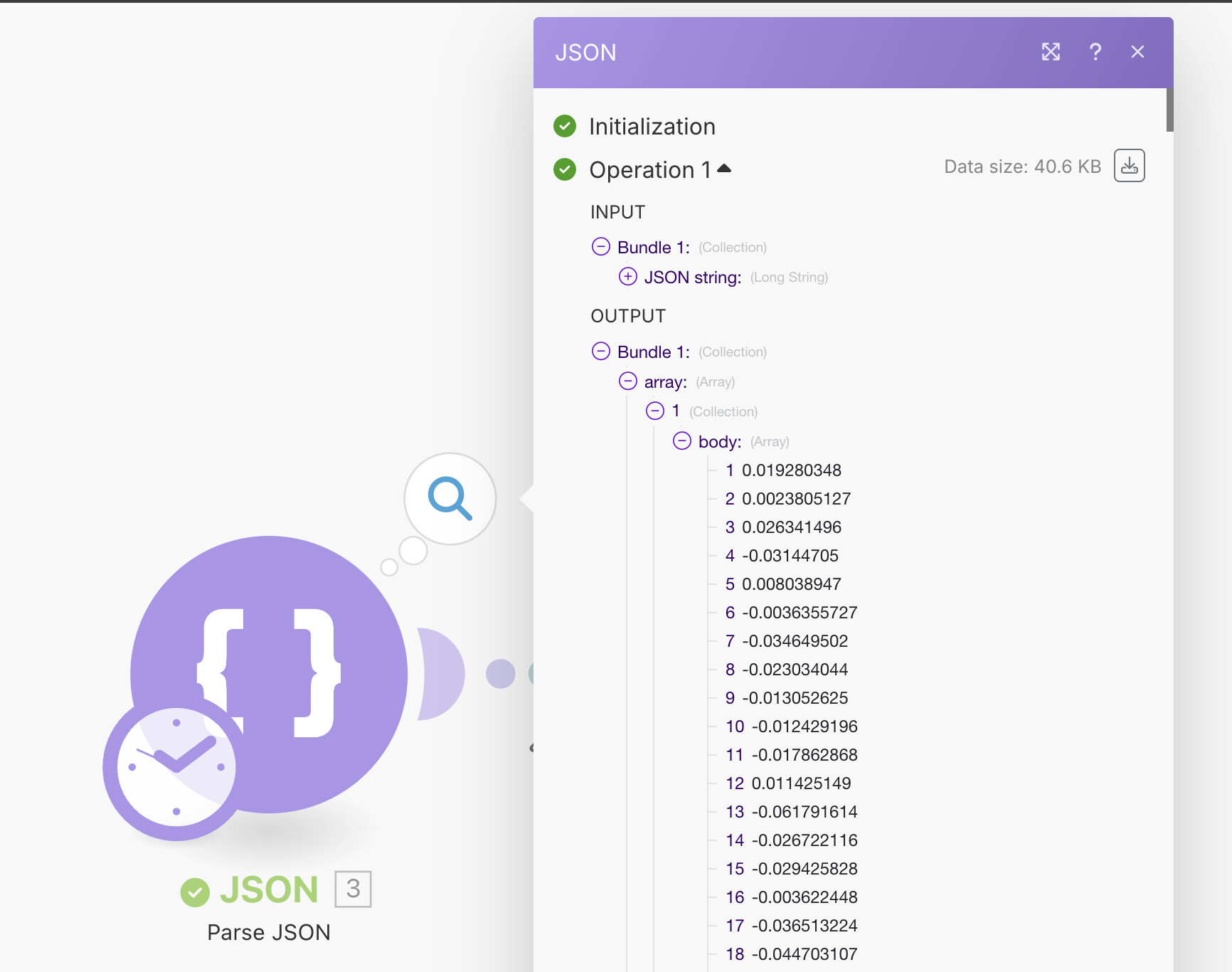Collapse input Bundle 1 collection
This screenshot has width=1232, height=972.
600,246
